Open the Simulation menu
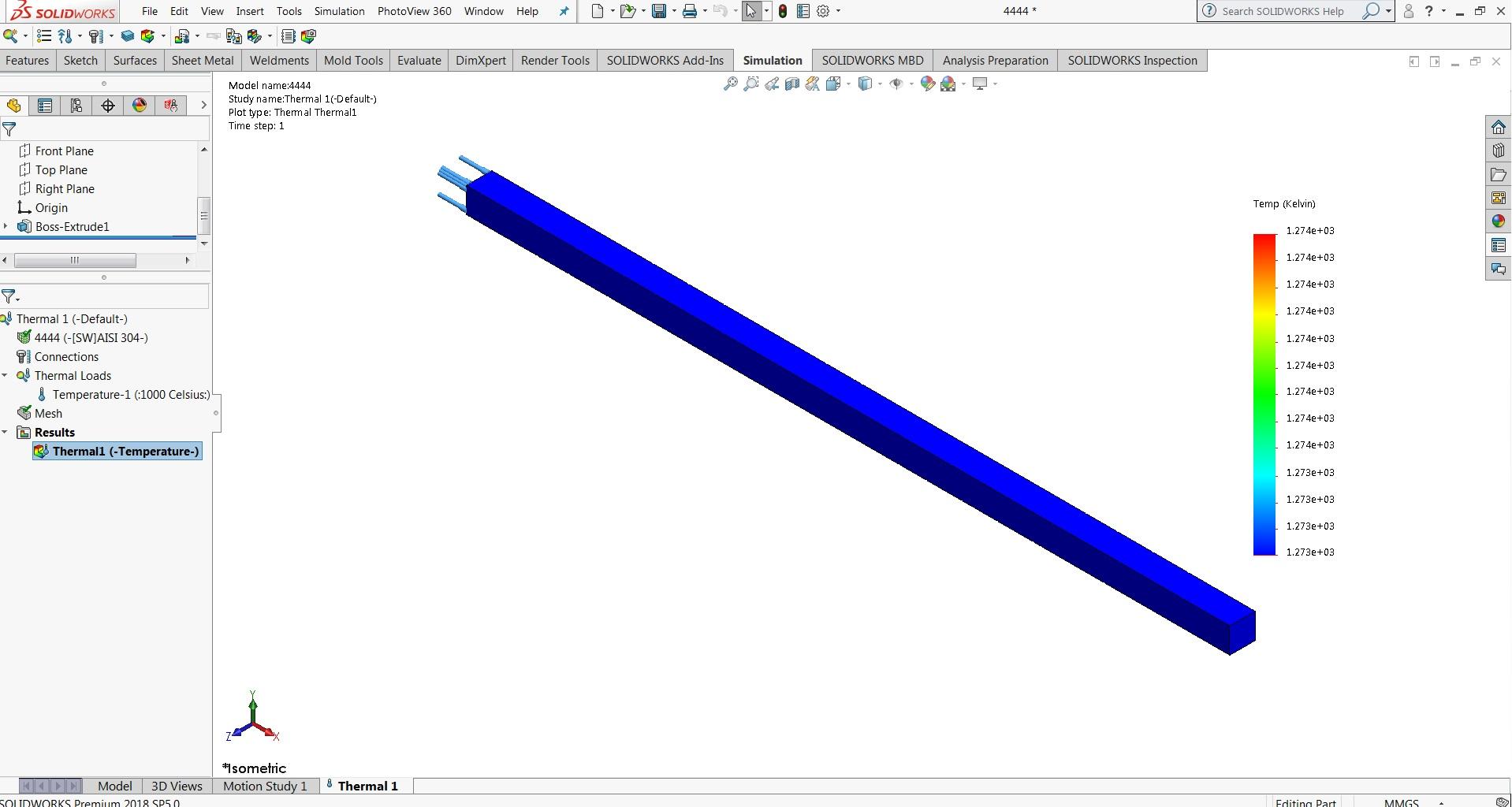 [x=339, y=11]
